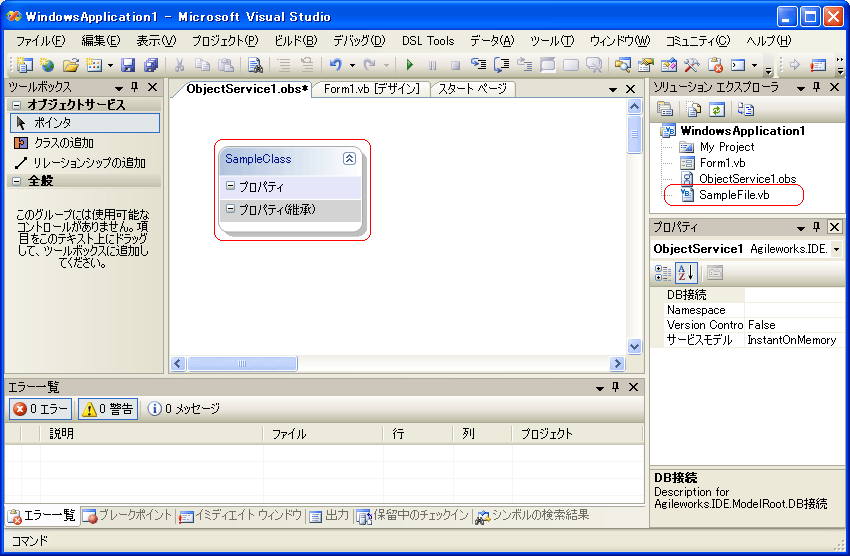The height and width of the screenshot is (556, 850).
Task: Switch properties to Categorized view icon
Action: pyautogui.click(x=662, y=273)
